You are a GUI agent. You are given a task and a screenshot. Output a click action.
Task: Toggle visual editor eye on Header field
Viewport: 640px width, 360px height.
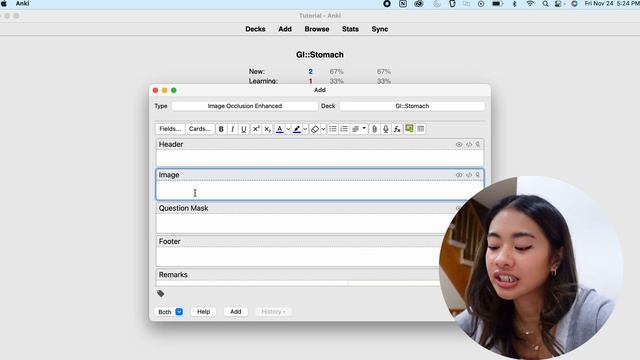click(x=459, y=144)
